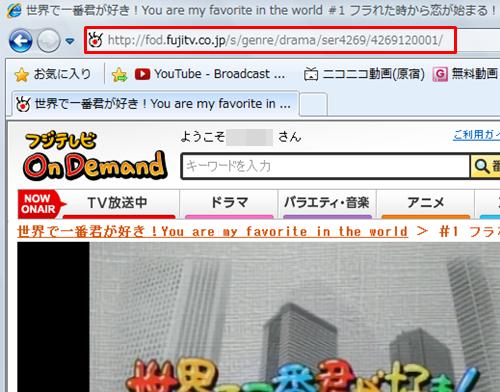Image resolution: width=500 pixels, height=392 pixels.
Task: Click the site favicon in address bar
Action: point(96,40)
